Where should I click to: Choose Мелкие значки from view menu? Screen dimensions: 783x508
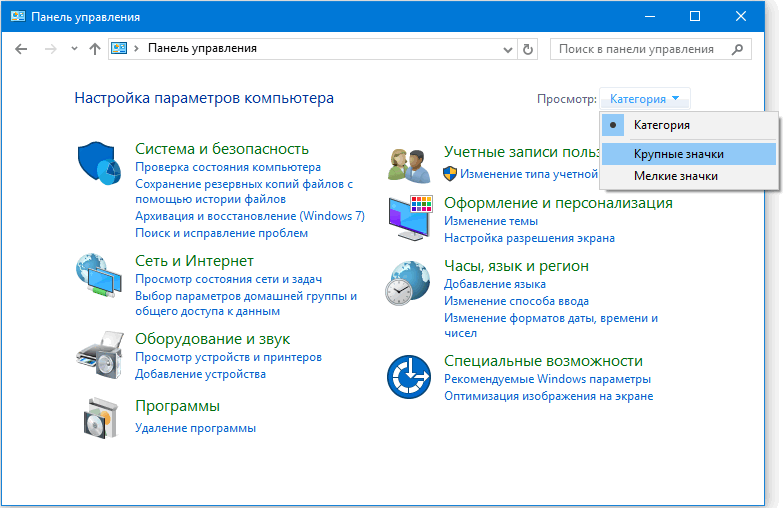coord(675,176)
